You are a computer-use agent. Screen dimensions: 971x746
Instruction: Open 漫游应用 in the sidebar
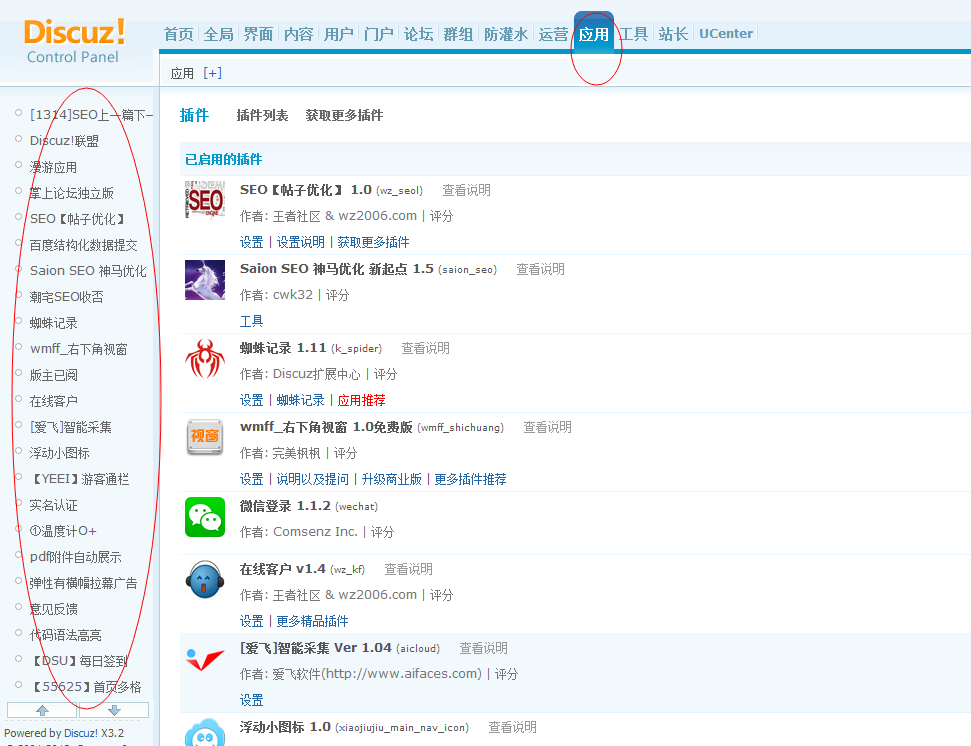(53, 167)
